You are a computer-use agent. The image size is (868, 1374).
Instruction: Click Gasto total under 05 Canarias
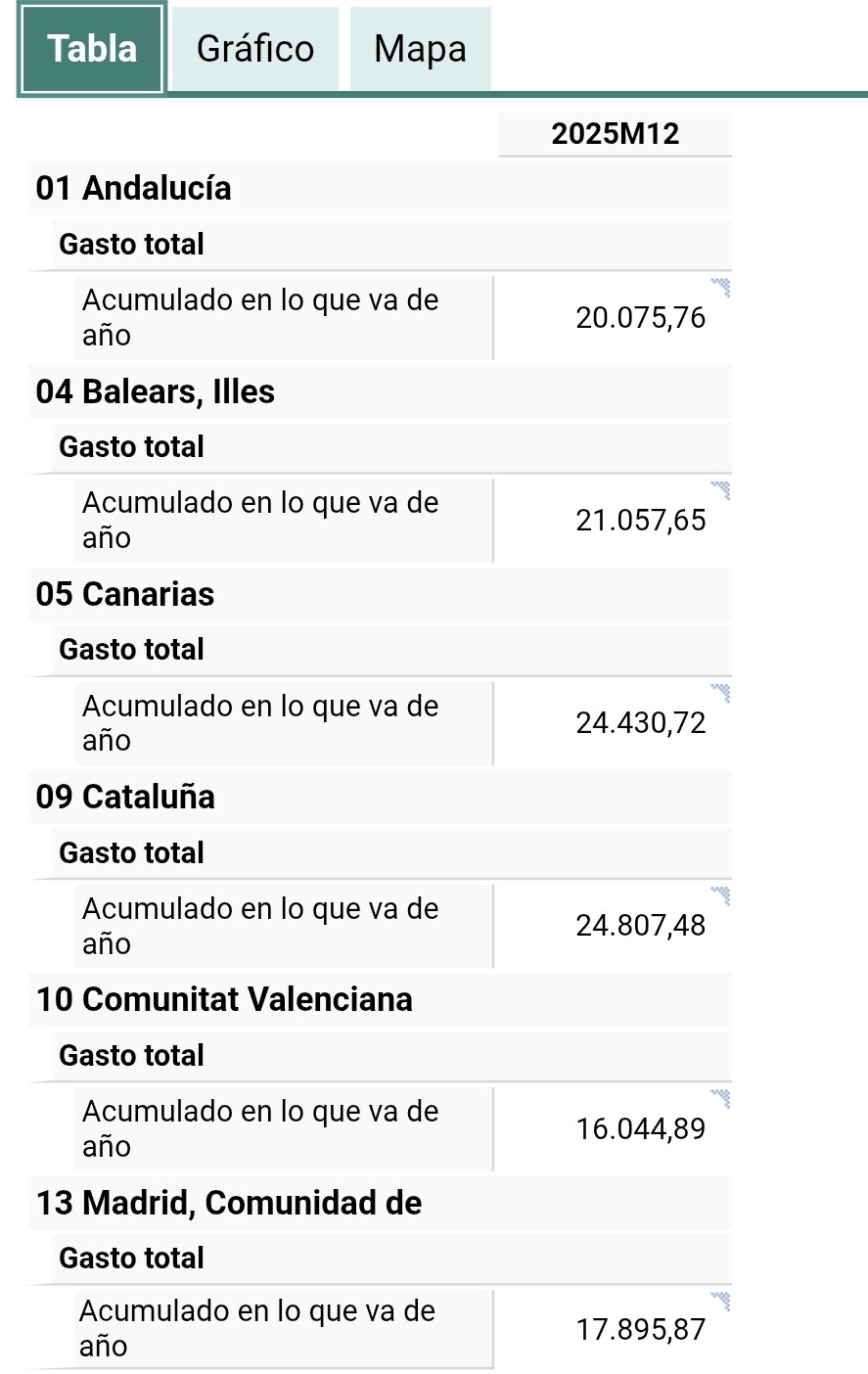pos(131,649)
